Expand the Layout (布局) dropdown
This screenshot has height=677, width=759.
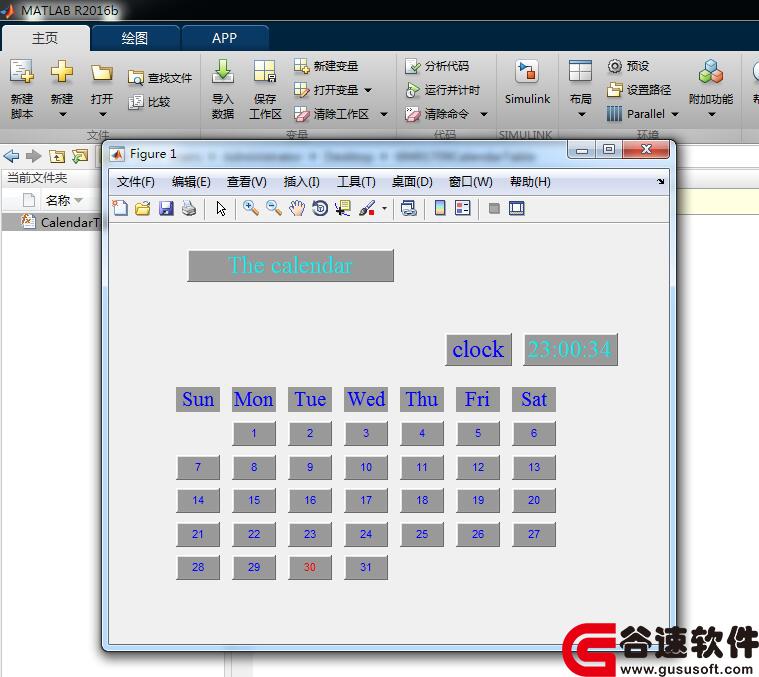(582, 115)
